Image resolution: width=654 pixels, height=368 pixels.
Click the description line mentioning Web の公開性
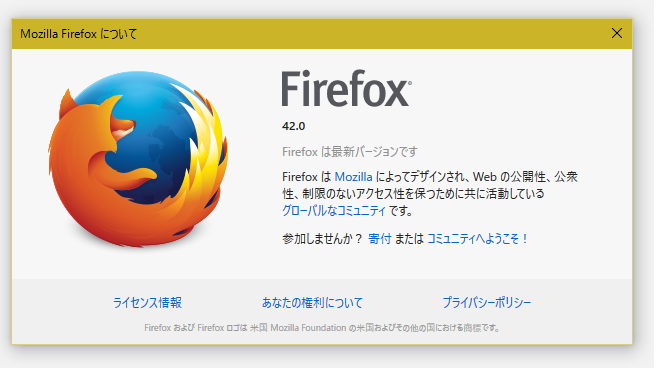[430, 177]
